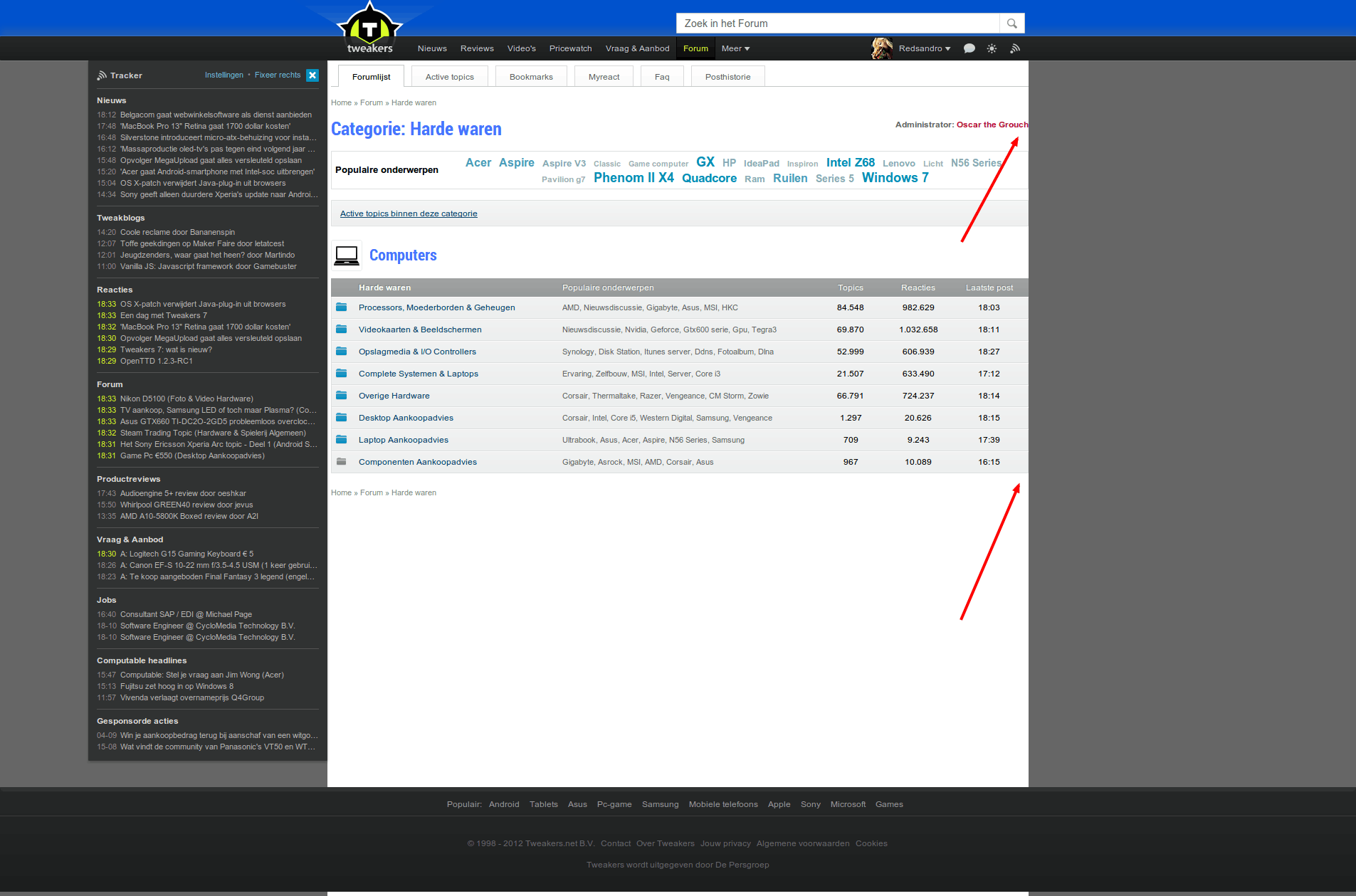
Task: Open Complete Systemen & Laptops forum
Action: click(x=419, y=374)
